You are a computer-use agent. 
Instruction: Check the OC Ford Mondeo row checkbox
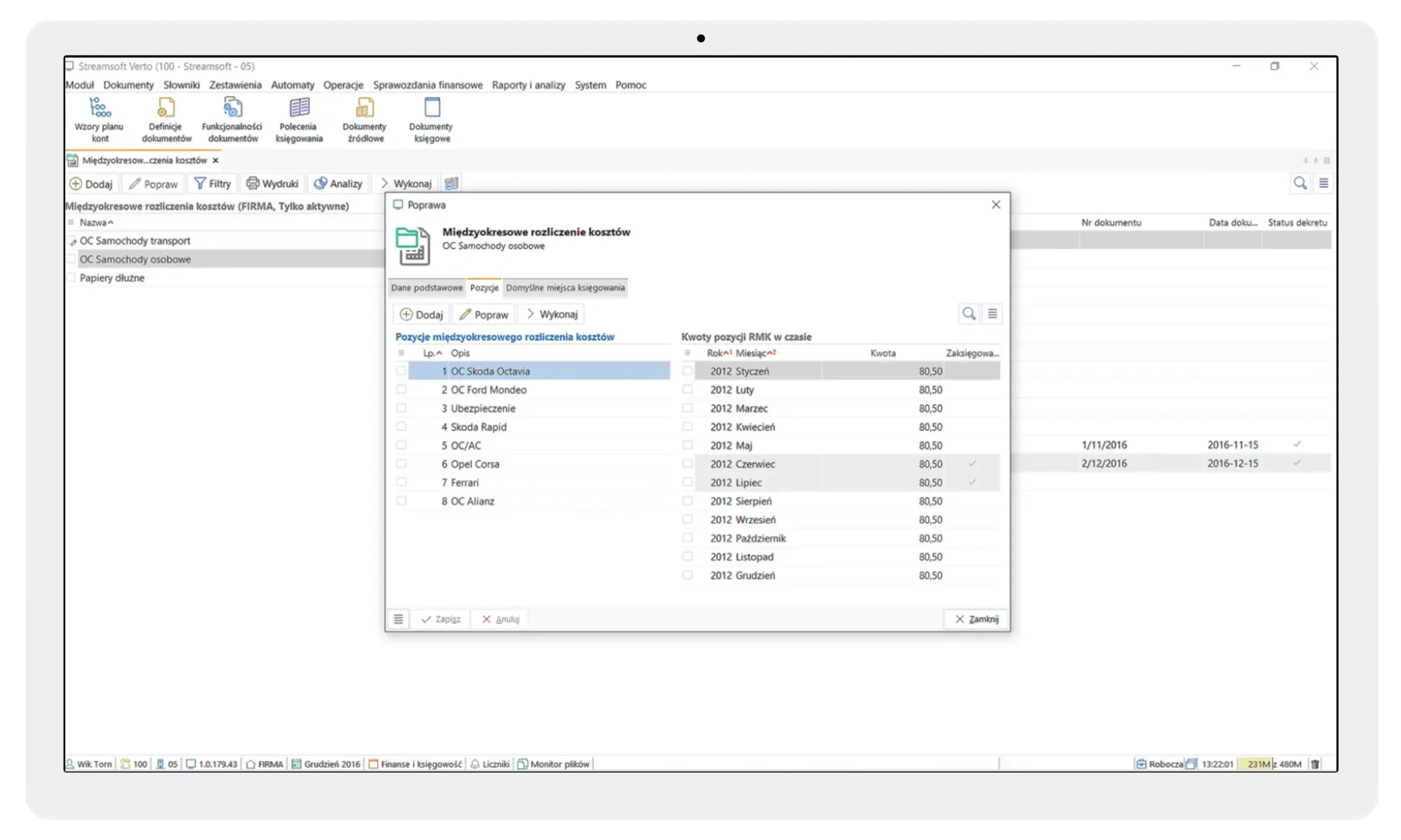tap(401, 390)
